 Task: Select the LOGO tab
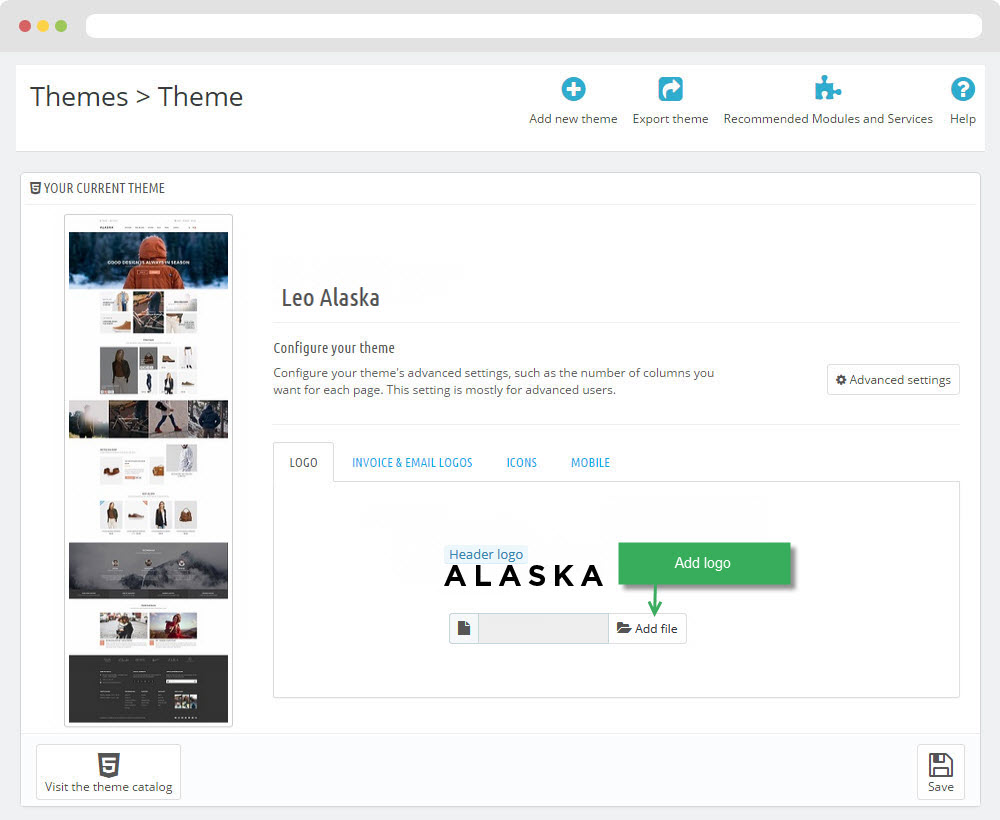tap(303, 462)
